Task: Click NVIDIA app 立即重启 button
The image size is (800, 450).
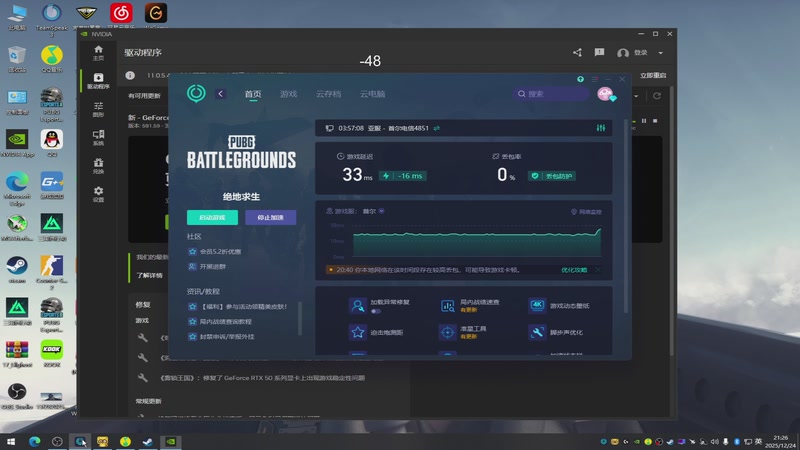Action: [653, 76]
